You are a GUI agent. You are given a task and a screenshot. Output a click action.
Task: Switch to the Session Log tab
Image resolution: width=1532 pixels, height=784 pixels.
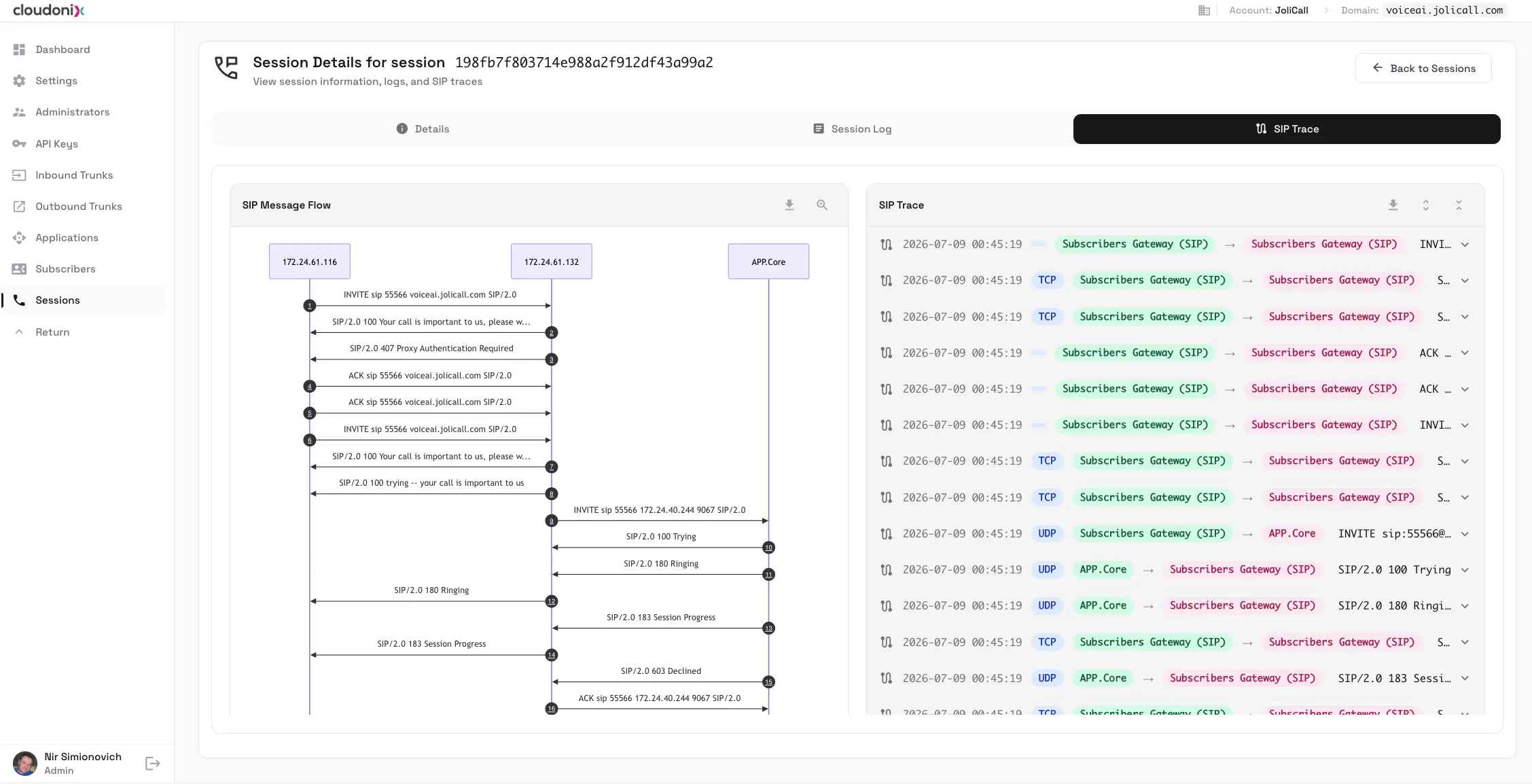tap(852, 129)
